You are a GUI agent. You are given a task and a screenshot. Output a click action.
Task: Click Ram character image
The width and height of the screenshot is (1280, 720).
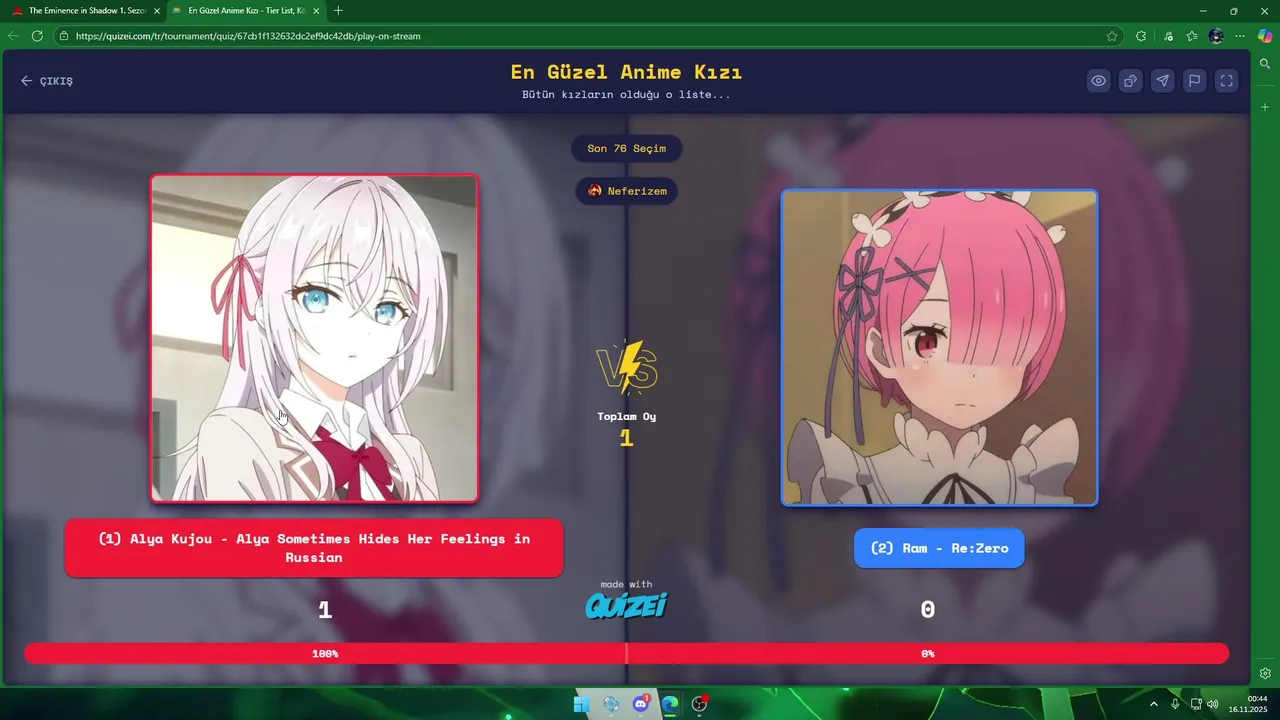coord(939,347)
